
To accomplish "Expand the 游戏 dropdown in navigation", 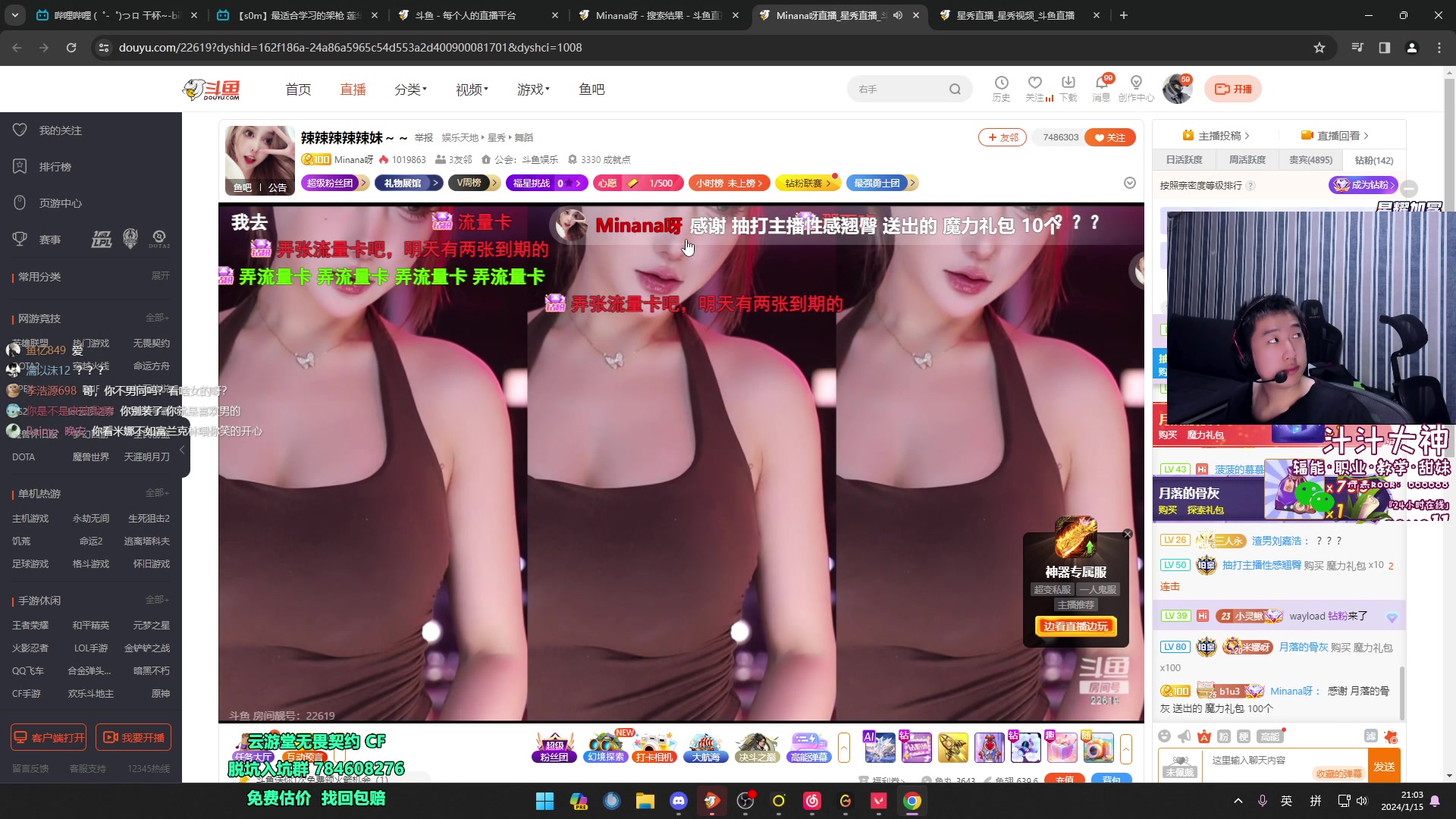I will 533,89.
